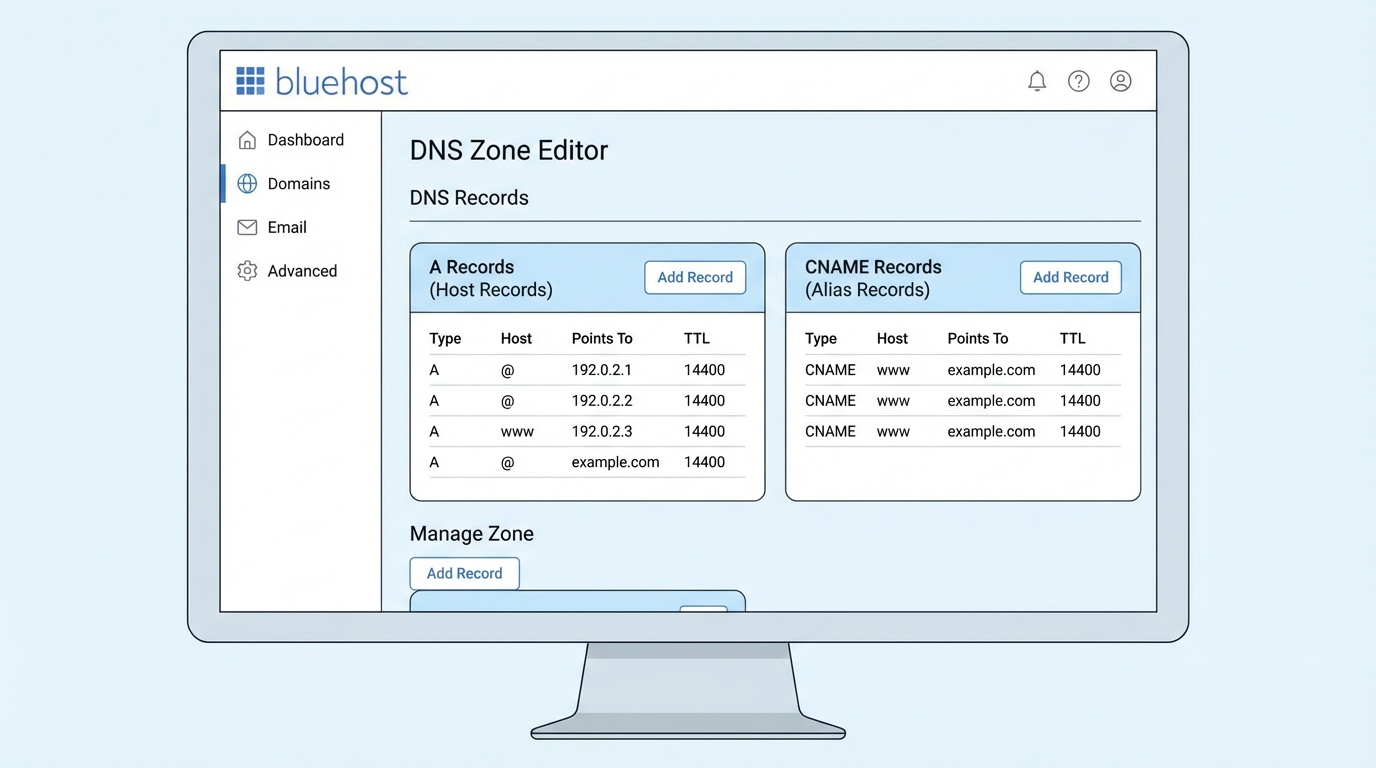1376x768 pixels.
Task: Click the help question mark icon
Action: (x=1079, y=81)
